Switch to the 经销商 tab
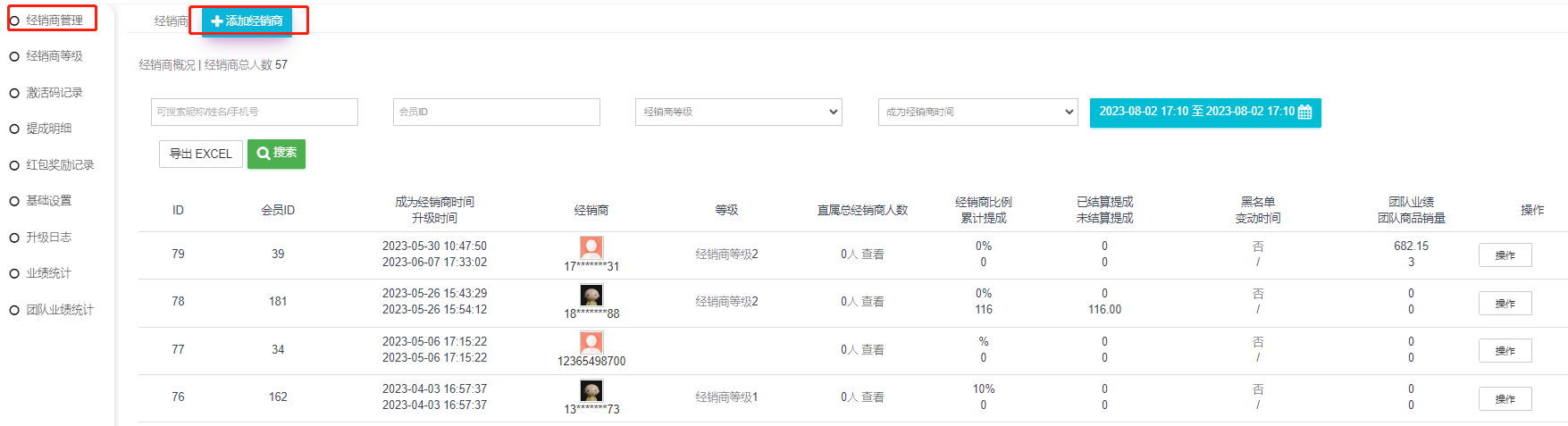This screenshot has width=1568, height=426. [170, 21]
